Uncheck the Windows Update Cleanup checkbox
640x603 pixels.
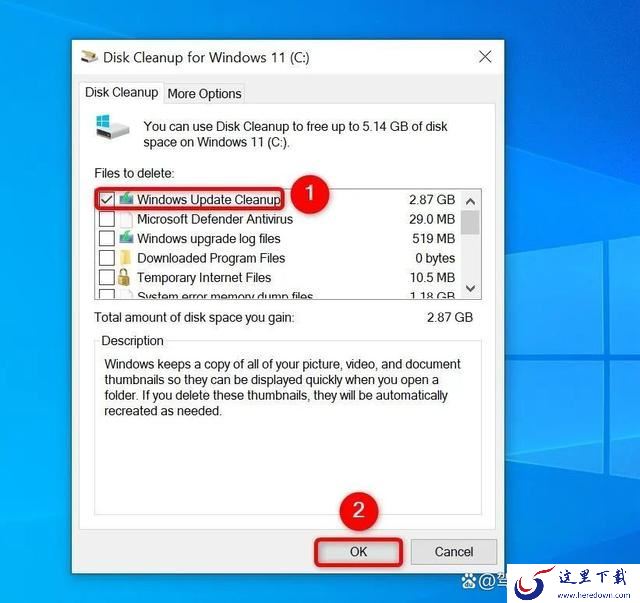(107, 199)
